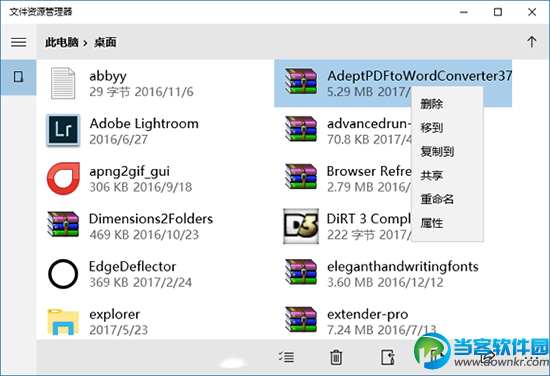Choose 复制到 from the context menu

(x=437, y=152)
